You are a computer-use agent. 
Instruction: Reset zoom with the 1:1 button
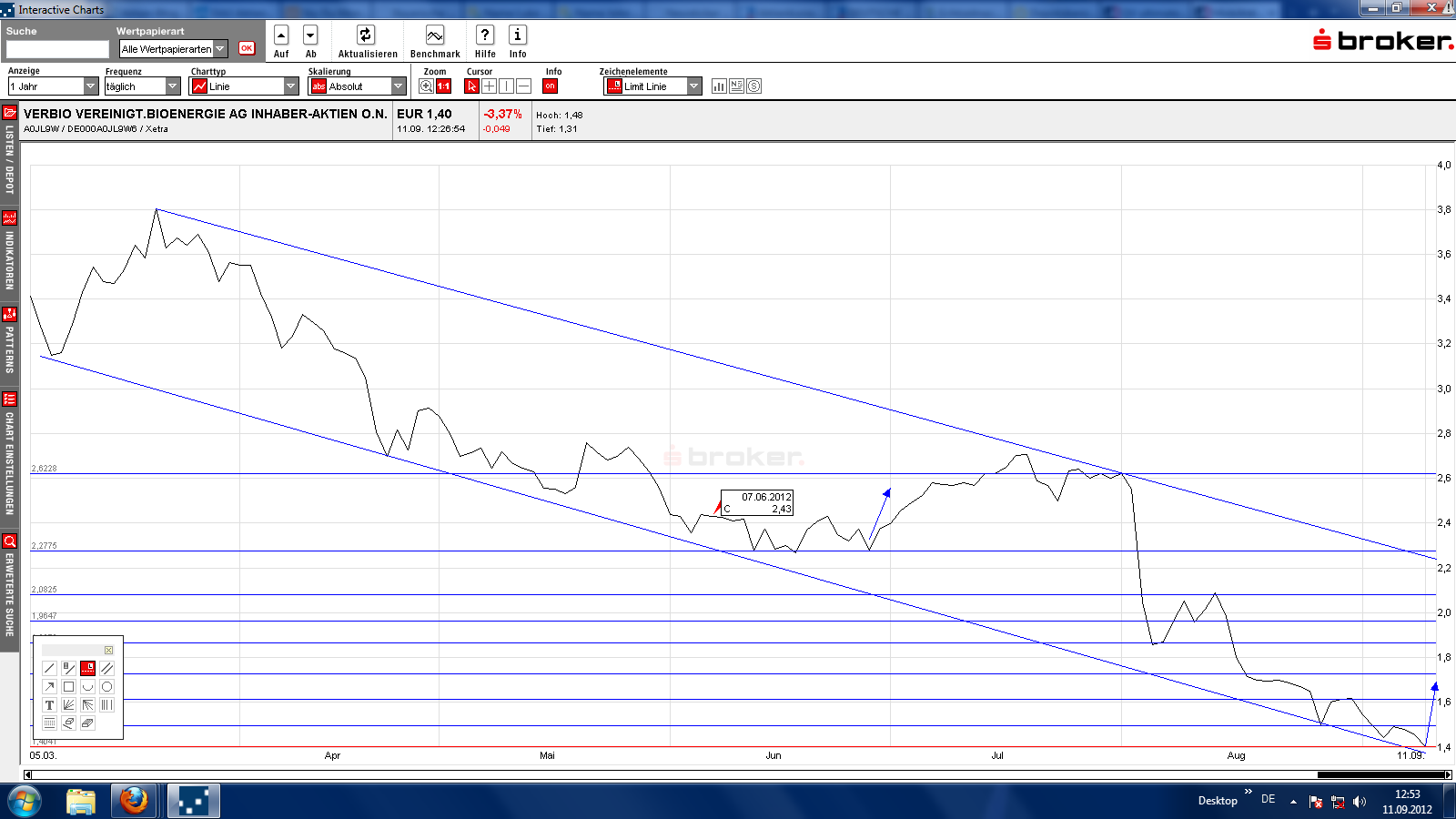[x=444, y=86]
